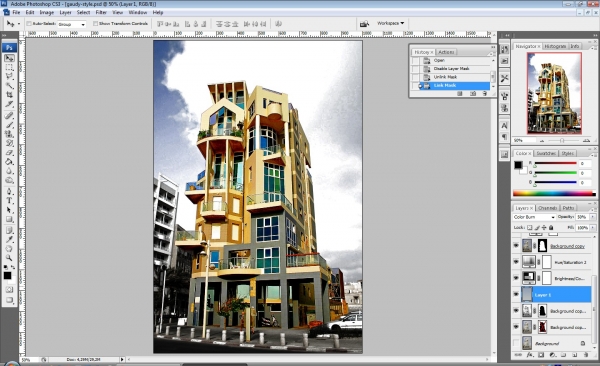Select the Healing Brush tool

(x=10, y=115)
